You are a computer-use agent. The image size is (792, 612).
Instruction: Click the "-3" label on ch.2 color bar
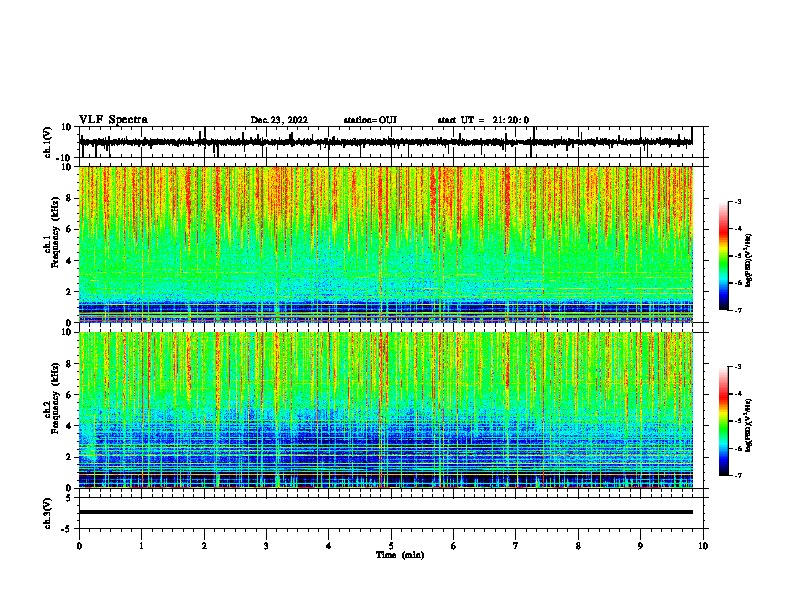pyautogui.click(x=738, y=367)
